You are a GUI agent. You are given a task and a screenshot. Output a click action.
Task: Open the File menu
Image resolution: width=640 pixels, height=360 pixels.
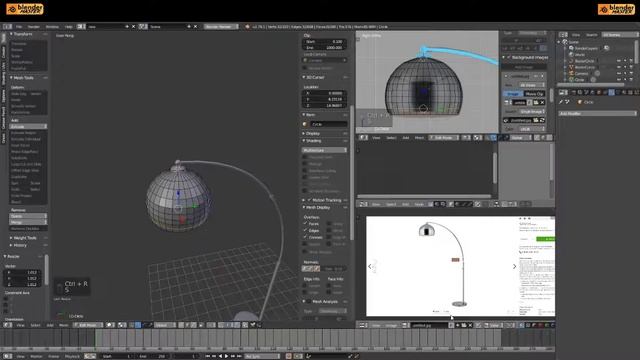[19, 27]
